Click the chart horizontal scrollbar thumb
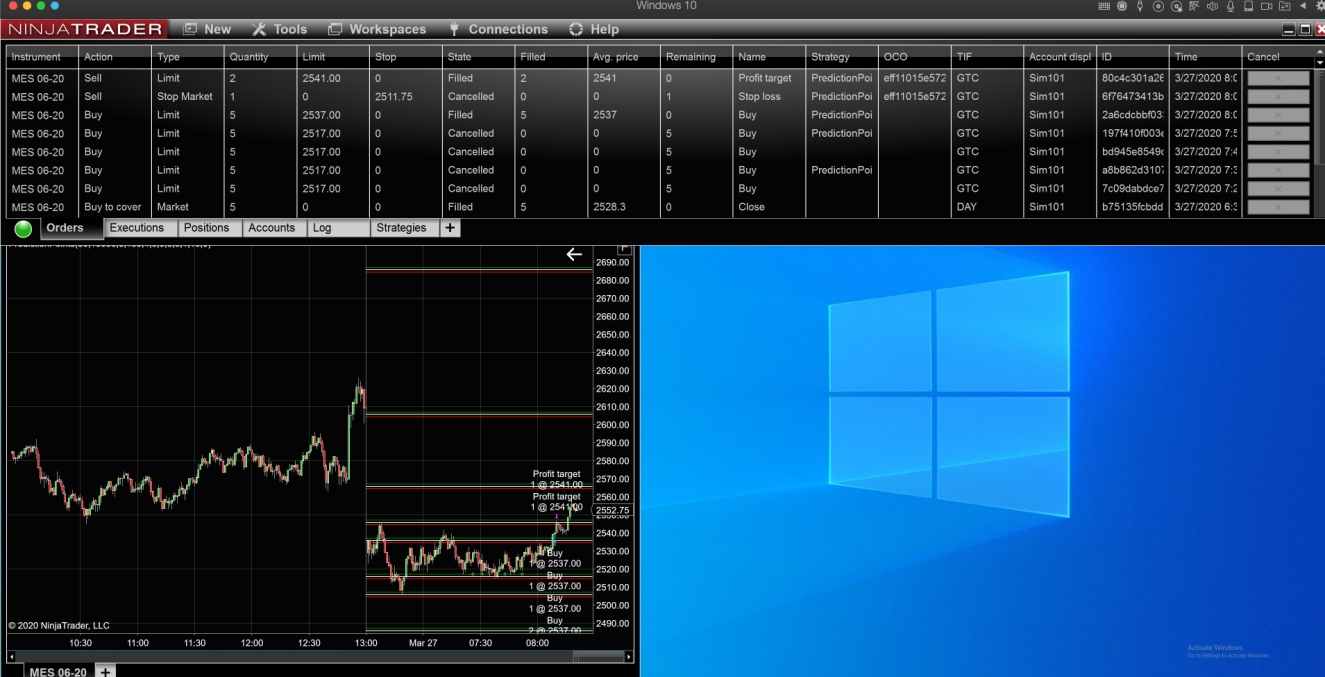 click(598, 657)
